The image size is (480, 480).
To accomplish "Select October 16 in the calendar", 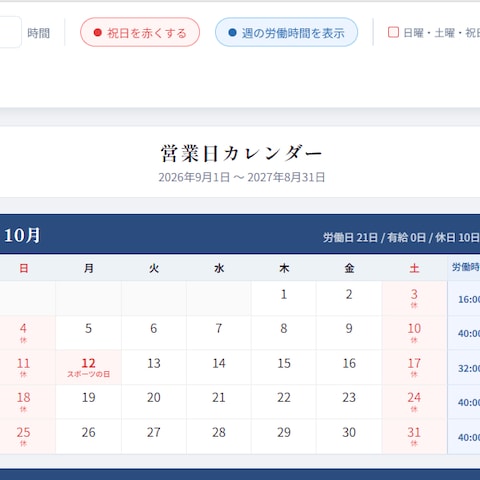I will click(349, 367).
